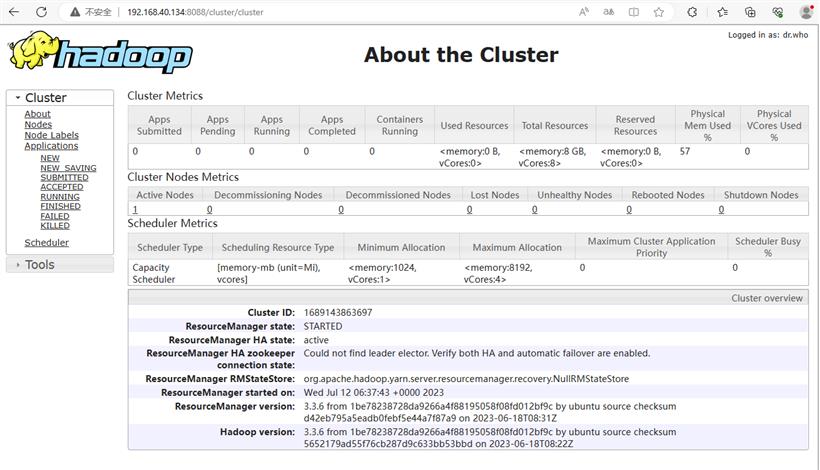This screenshot has height=470, width=820.
Task: Click the Used Resources column header
Action: pos(474,125)
